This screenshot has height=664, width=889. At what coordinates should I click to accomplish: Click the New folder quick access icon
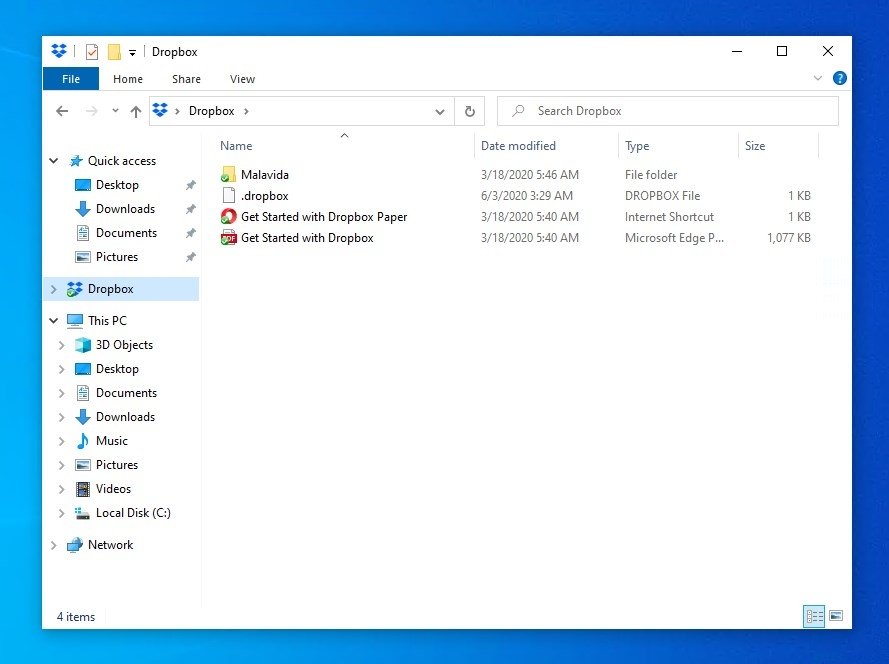(114, 52)
